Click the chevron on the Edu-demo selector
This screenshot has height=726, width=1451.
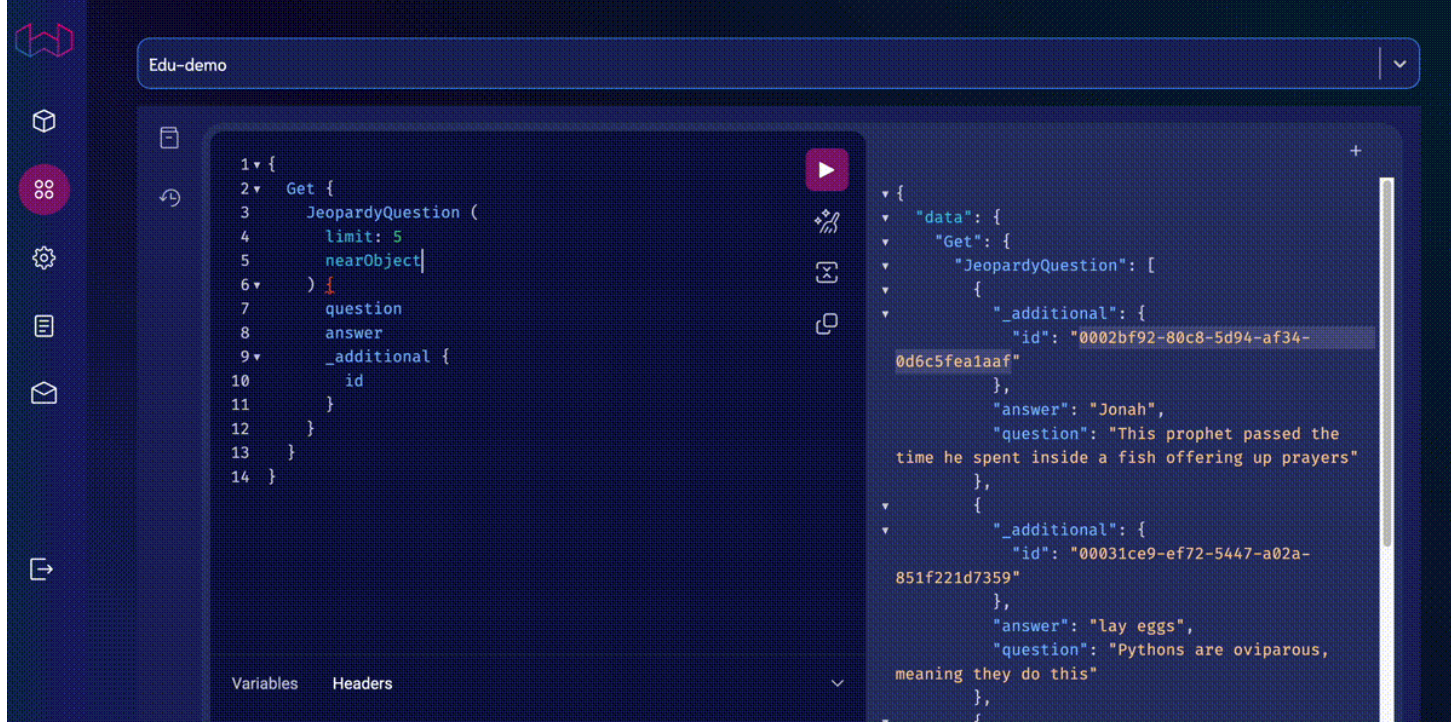pyautogui.click(x=1400, y=64)
